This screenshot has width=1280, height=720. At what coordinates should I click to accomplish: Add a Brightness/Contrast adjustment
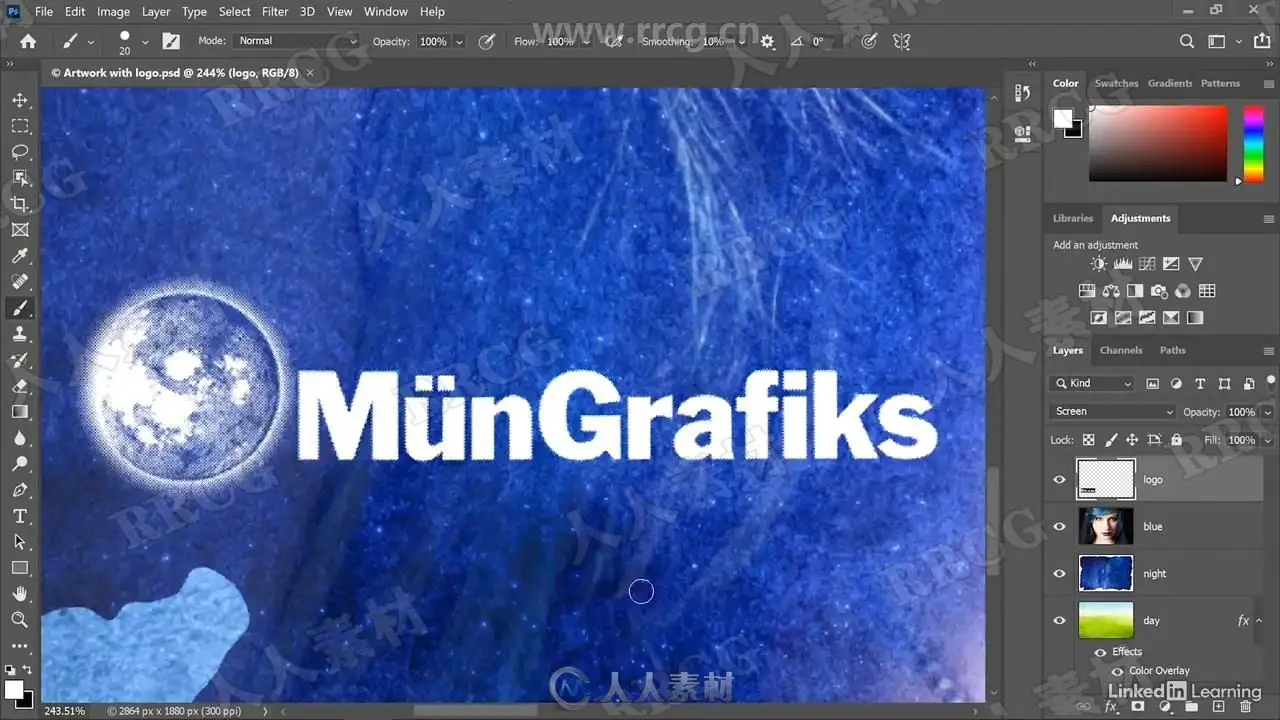tap(1099, 264)
